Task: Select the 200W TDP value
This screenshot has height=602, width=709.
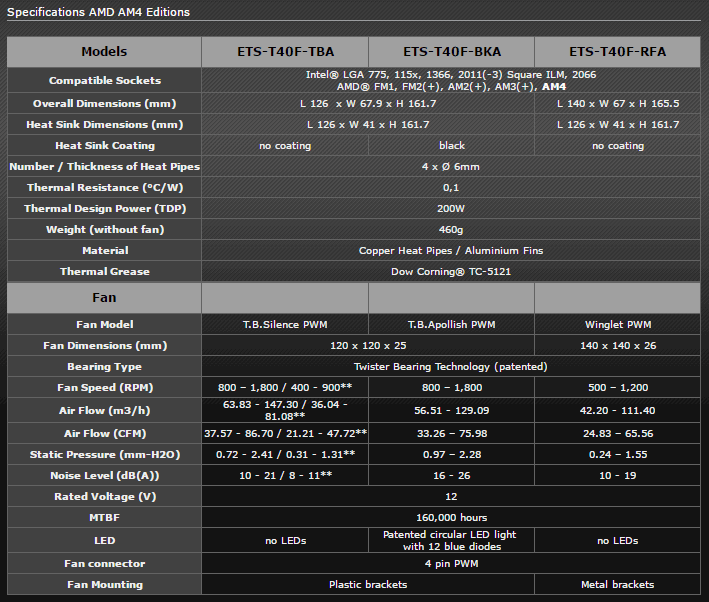Action: [x=452, y=208]
